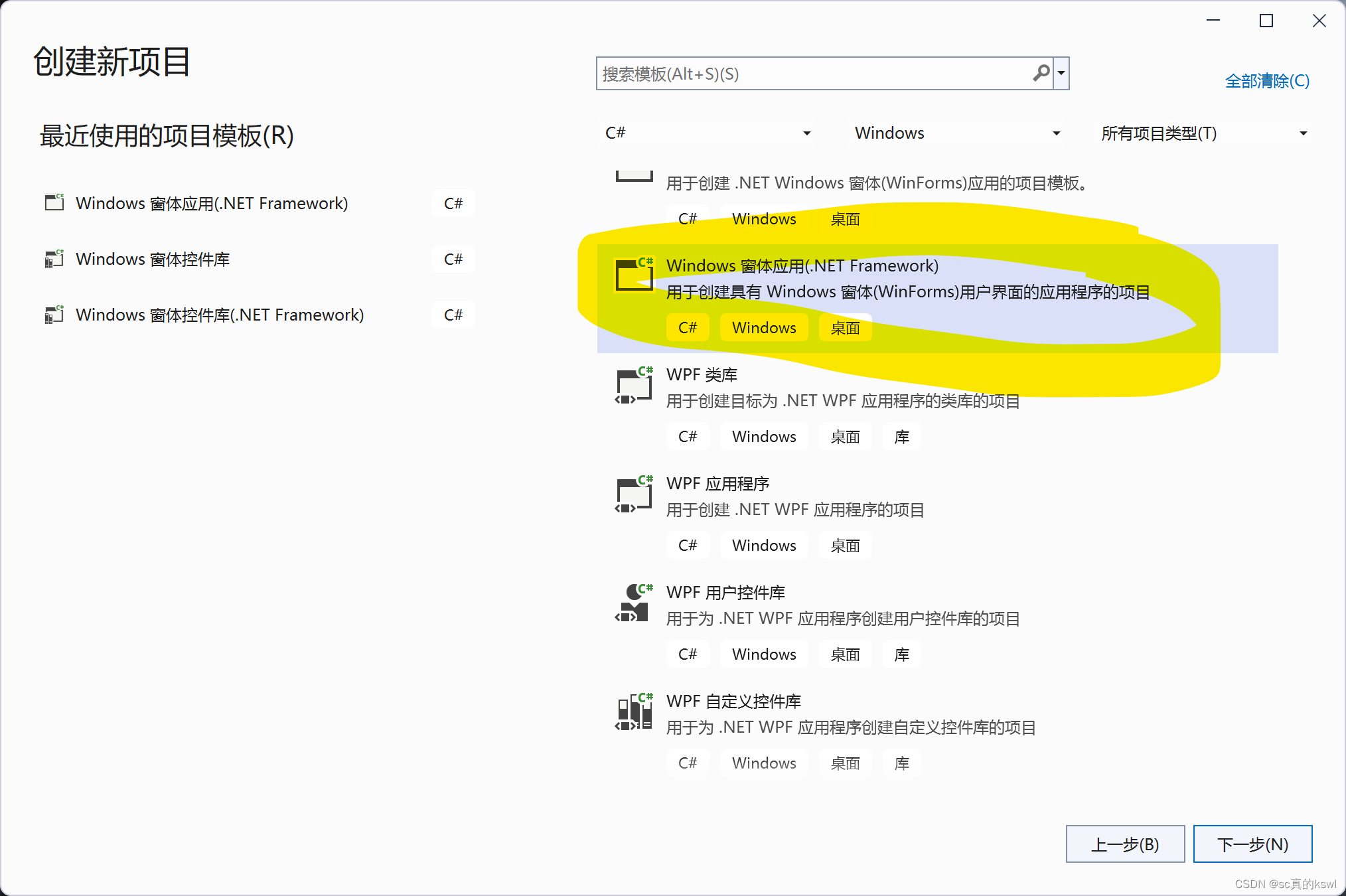The height and width of the screenshot is (896, 1346).
Task: Click the WPF 应用程序 template icon
Action: (x=633, y=495)
